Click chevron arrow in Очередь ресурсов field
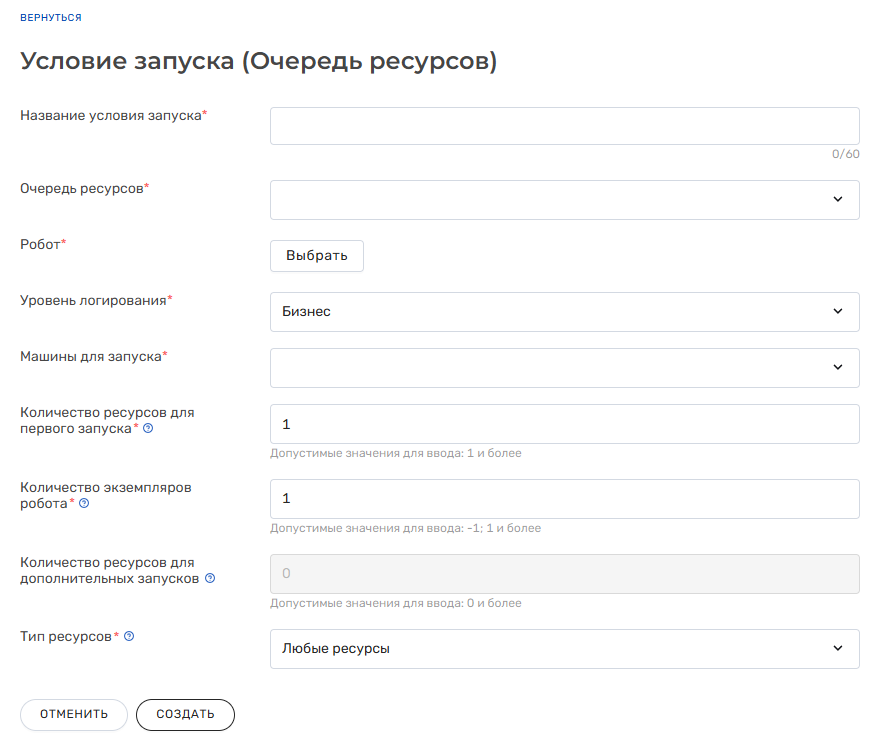 [x=838, y=199]
